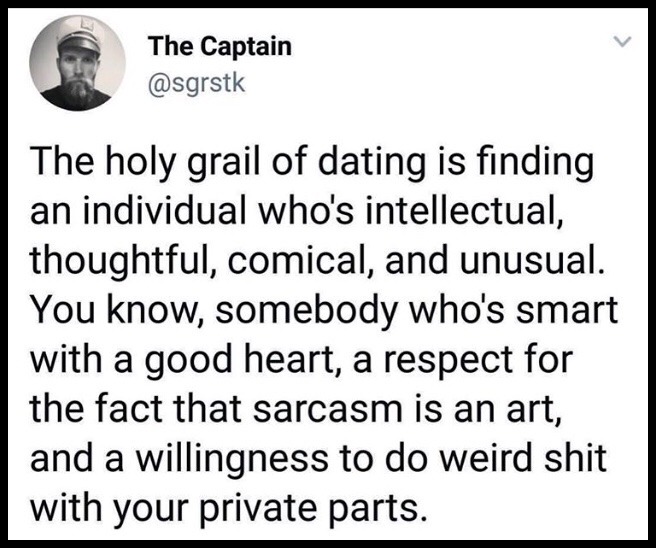Click the word "unusual" in the tweet
656x548 pixels.
click(533, 260)
